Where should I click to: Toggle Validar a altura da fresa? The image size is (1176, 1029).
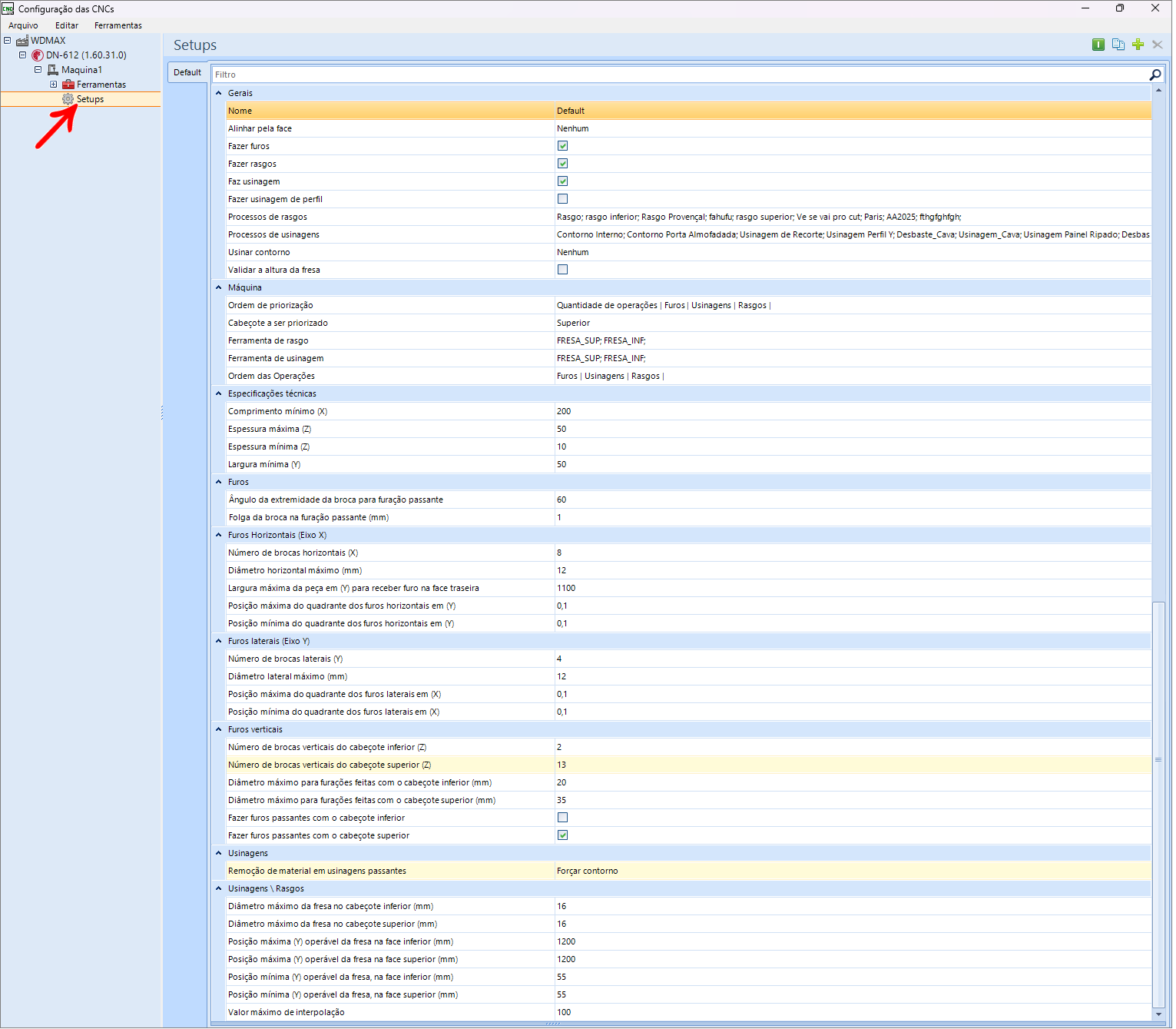562,270
